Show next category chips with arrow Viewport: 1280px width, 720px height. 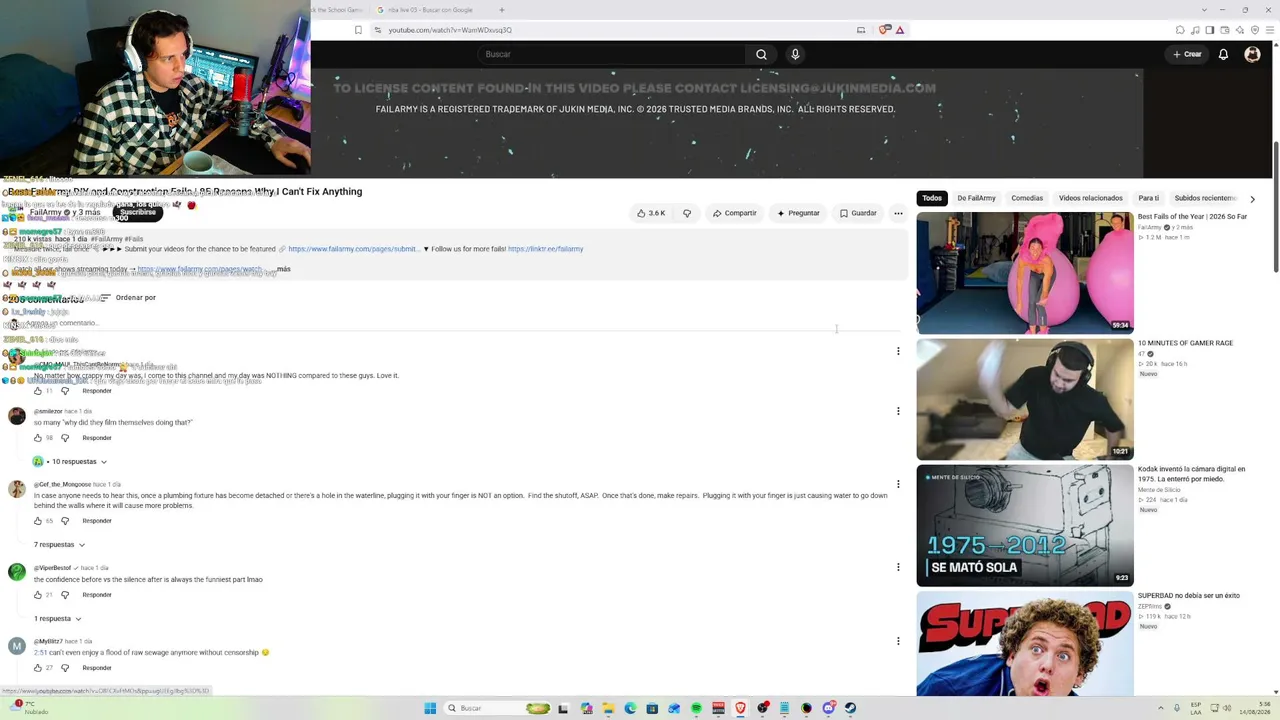click(x=1252, y=199)
